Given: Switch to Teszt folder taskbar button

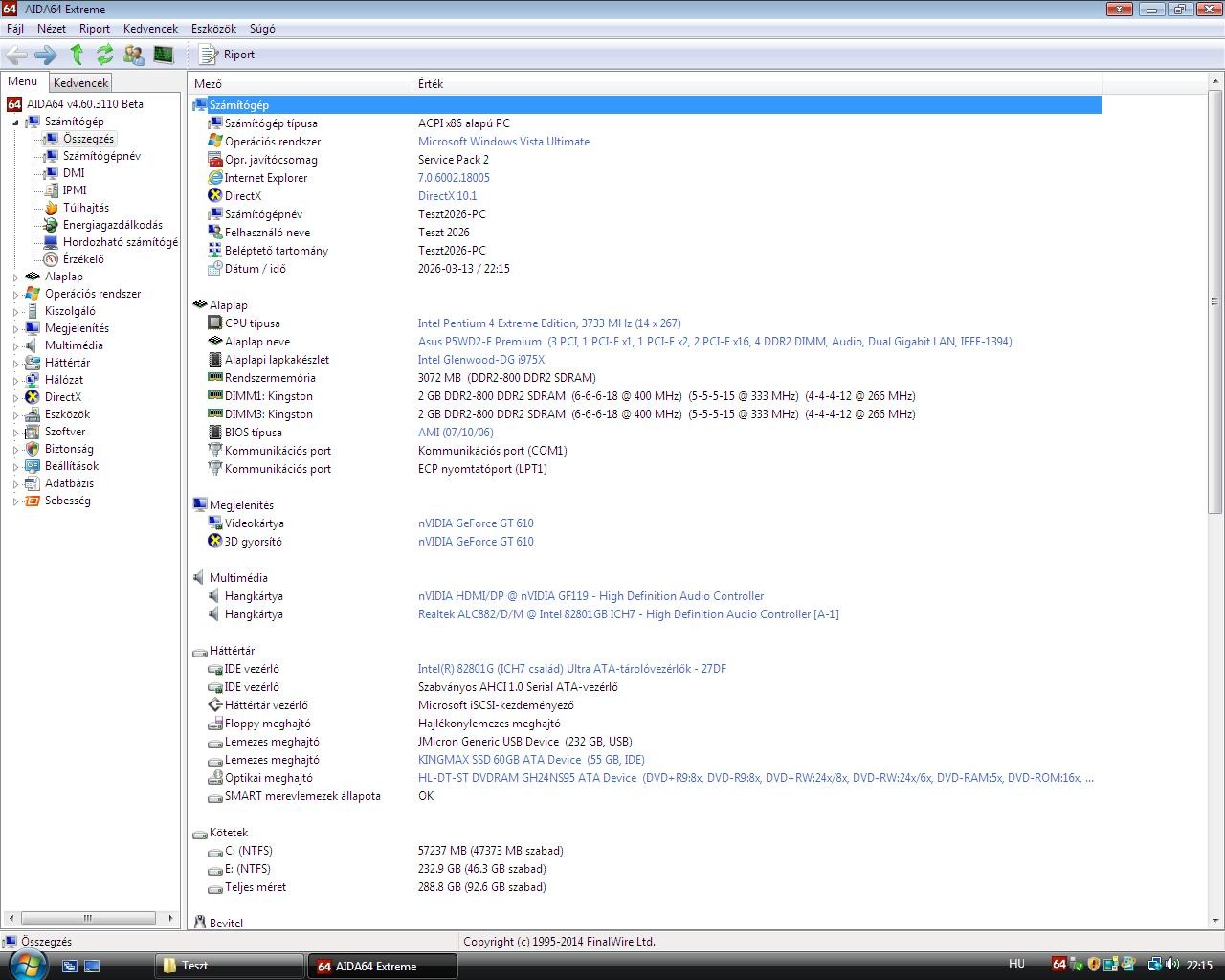Looking at the screenshot, I should pos(230,966).
